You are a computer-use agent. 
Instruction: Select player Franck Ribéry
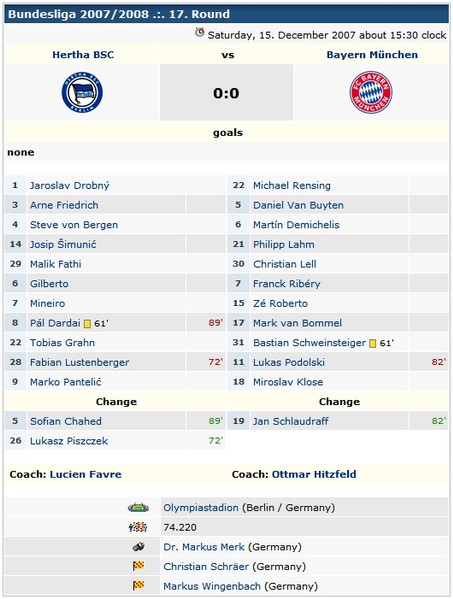(x=286, y=283)
